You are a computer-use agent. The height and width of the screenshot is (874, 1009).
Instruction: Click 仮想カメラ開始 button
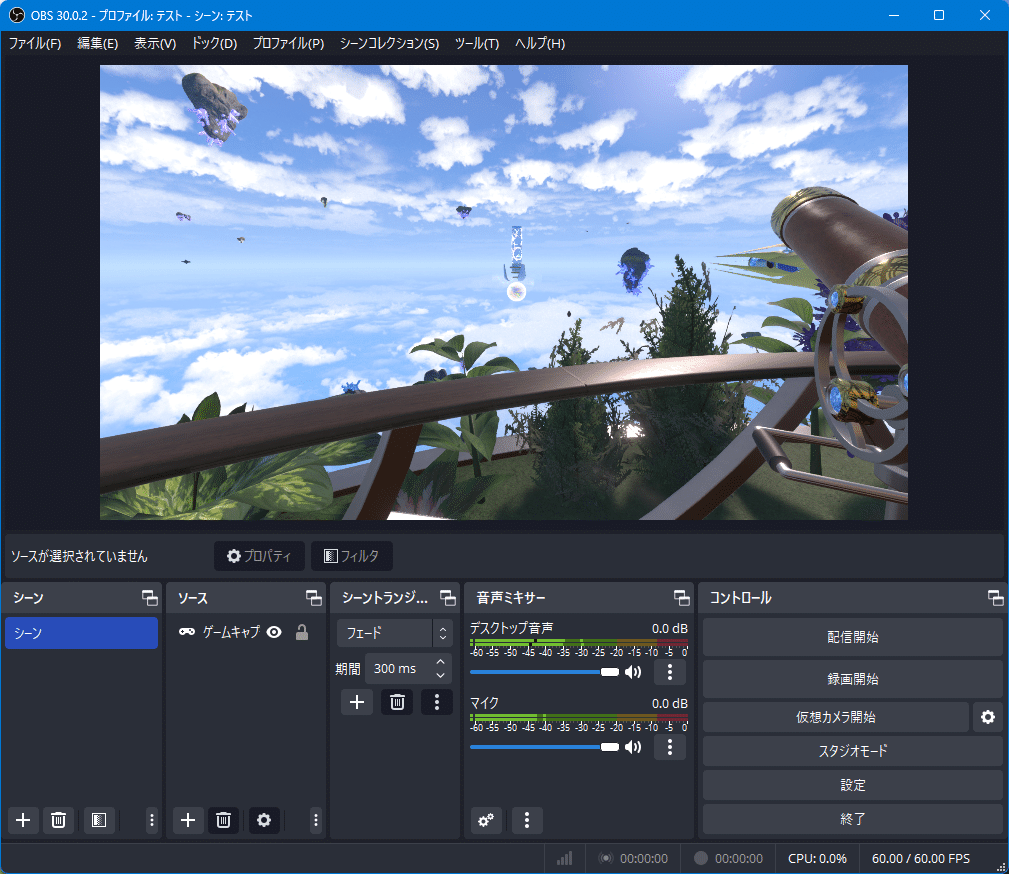[x=835, y=717]
